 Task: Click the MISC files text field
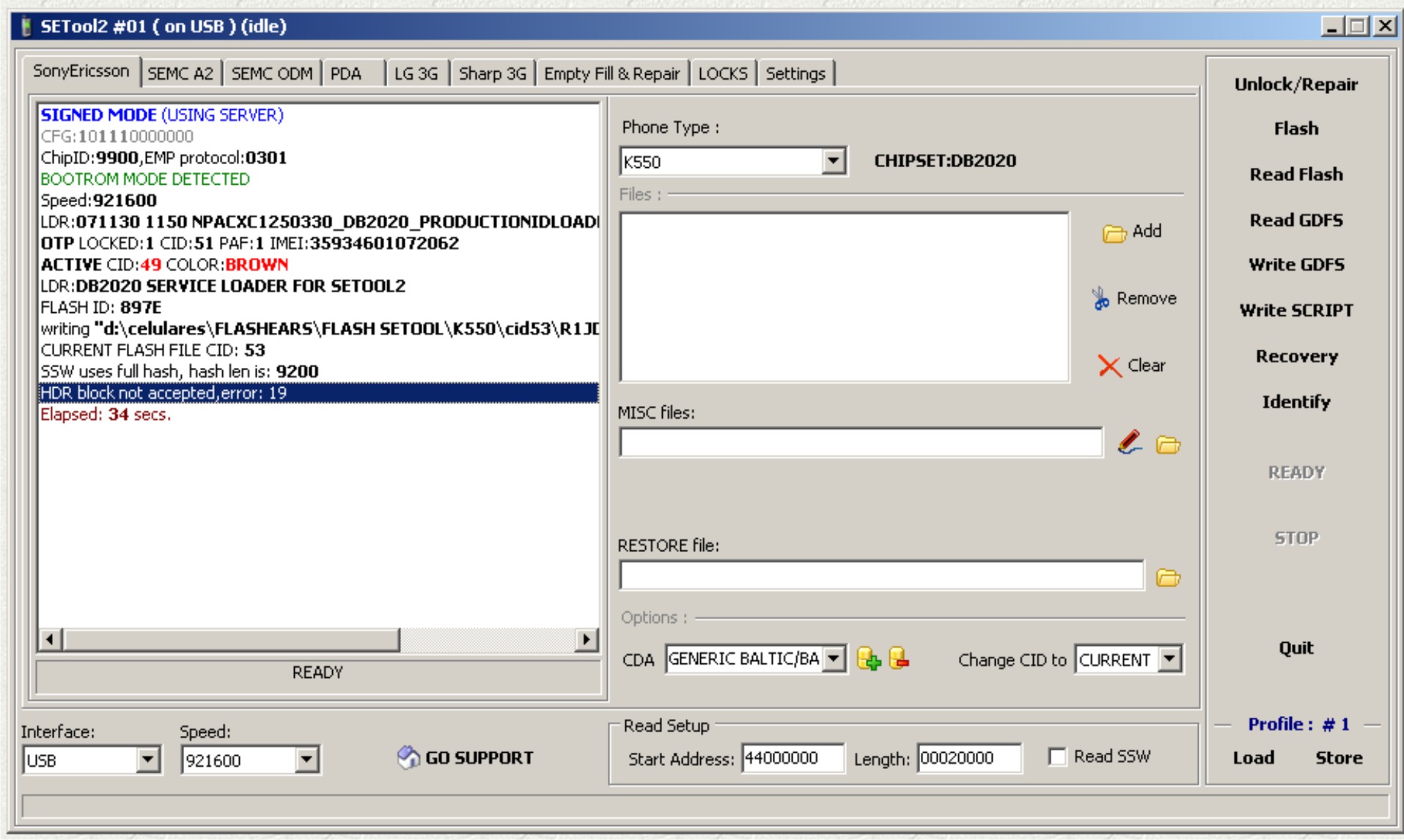click(861, 443)
